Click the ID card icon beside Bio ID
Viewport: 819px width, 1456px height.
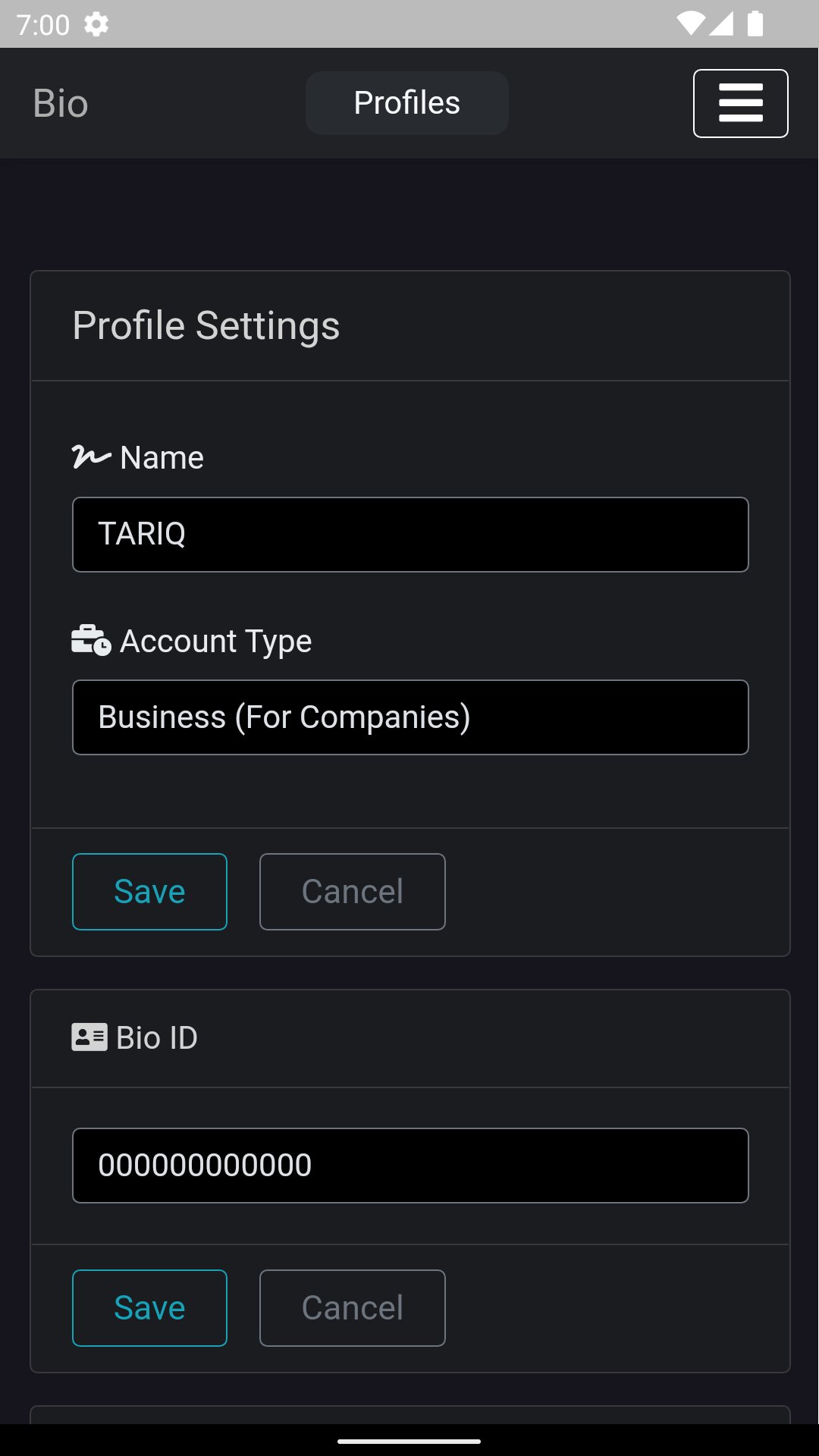[89, 1037]
